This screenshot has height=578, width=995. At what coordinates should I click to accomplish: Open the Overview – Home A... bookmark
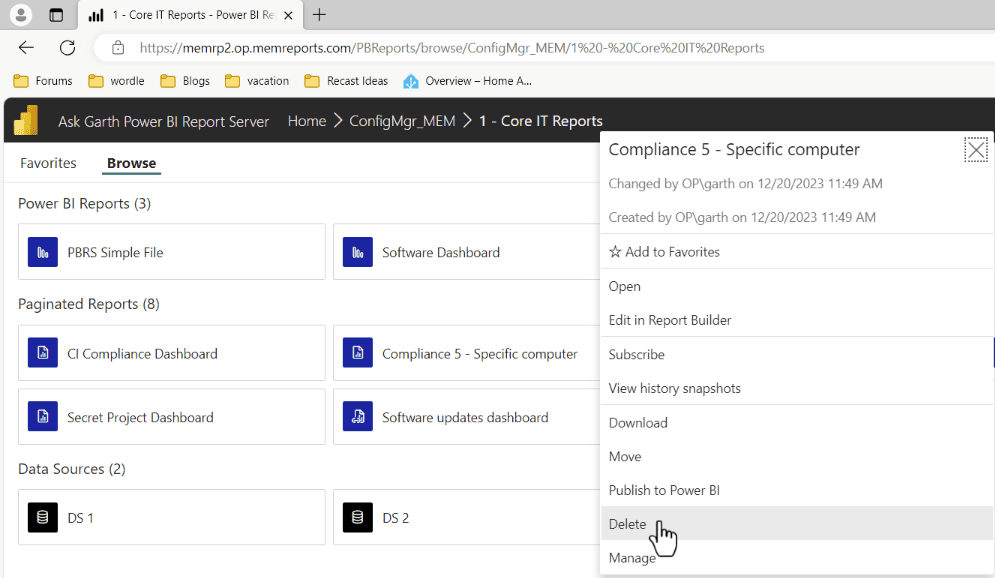click(x=468, y=81)
